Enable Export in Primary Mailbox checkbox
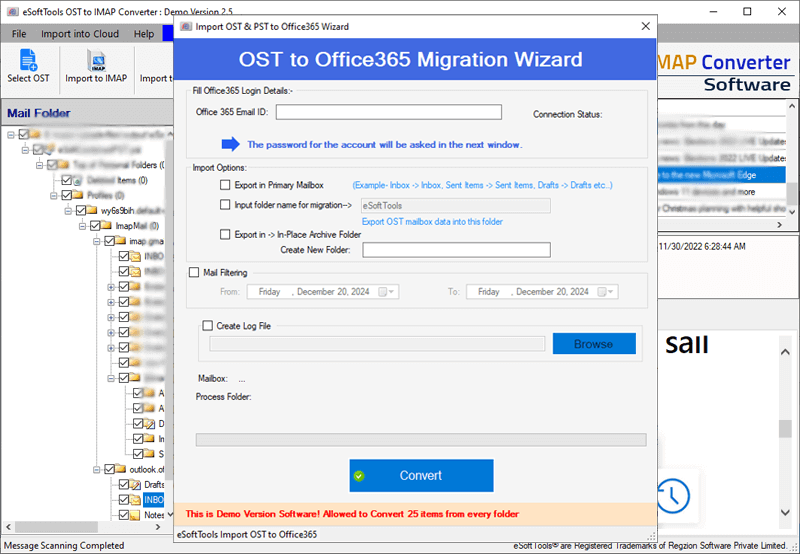Screen dimensions: 800x554 225,185
